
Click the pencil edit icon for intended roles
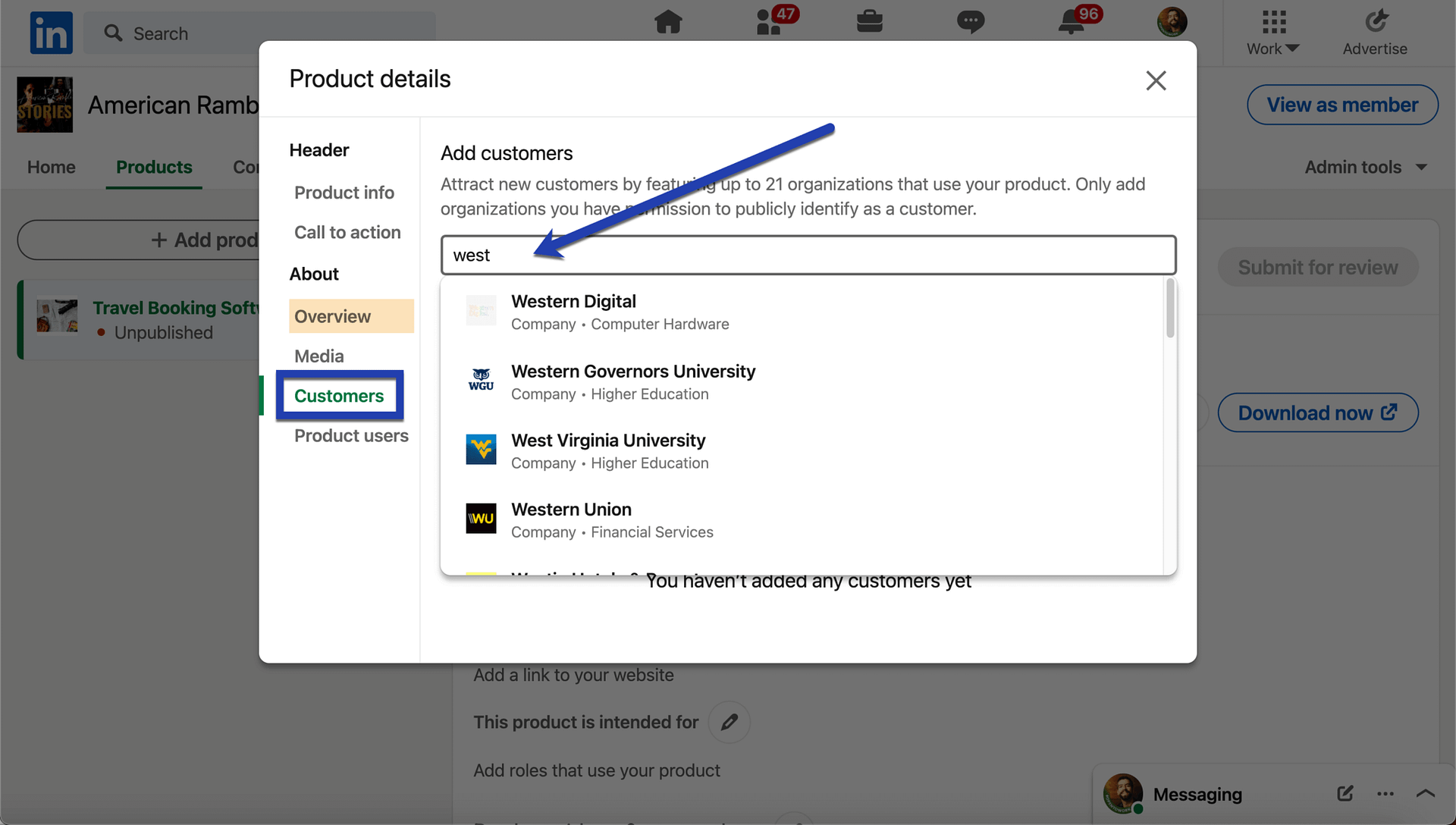(730, 722)
